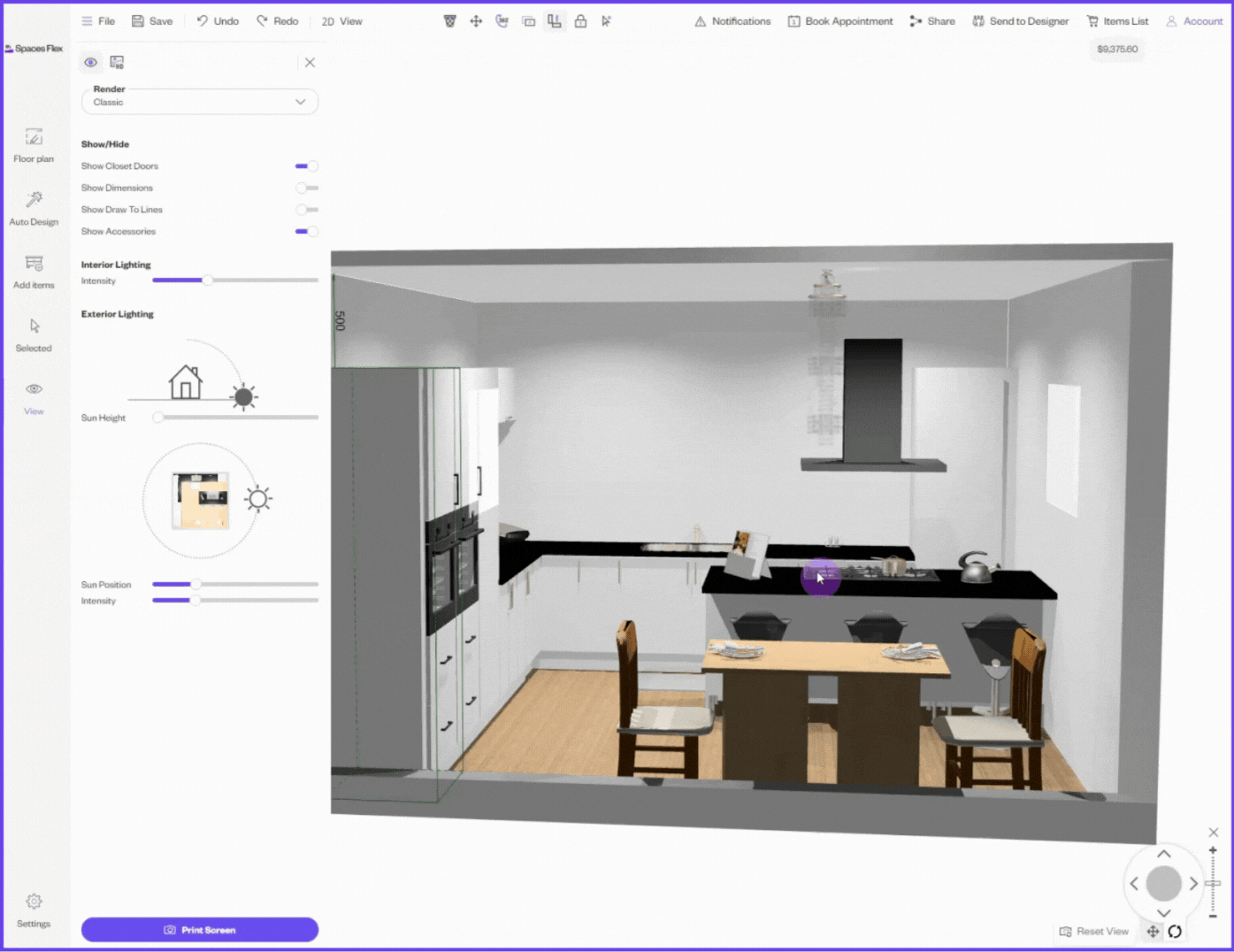This screenshot has height=952, width=1234.
Task: Click Redo
Action: tap(278, 20)
